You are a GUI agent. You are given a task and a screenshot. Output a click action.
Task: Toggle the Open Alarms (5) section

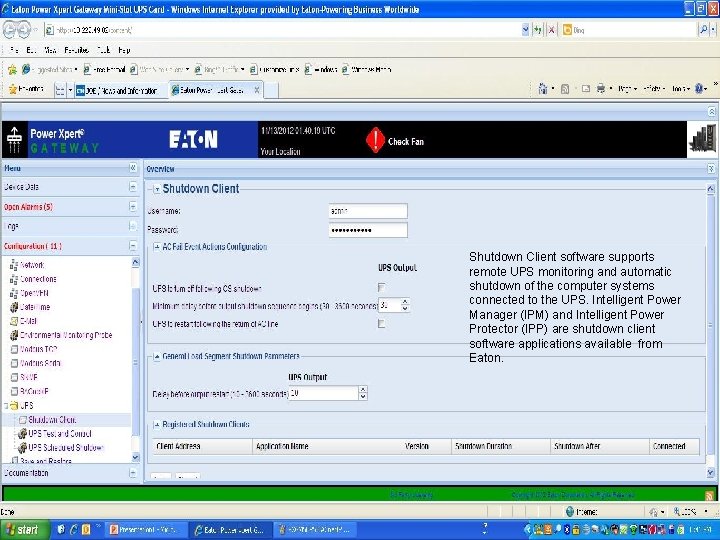tap(133, 207)
